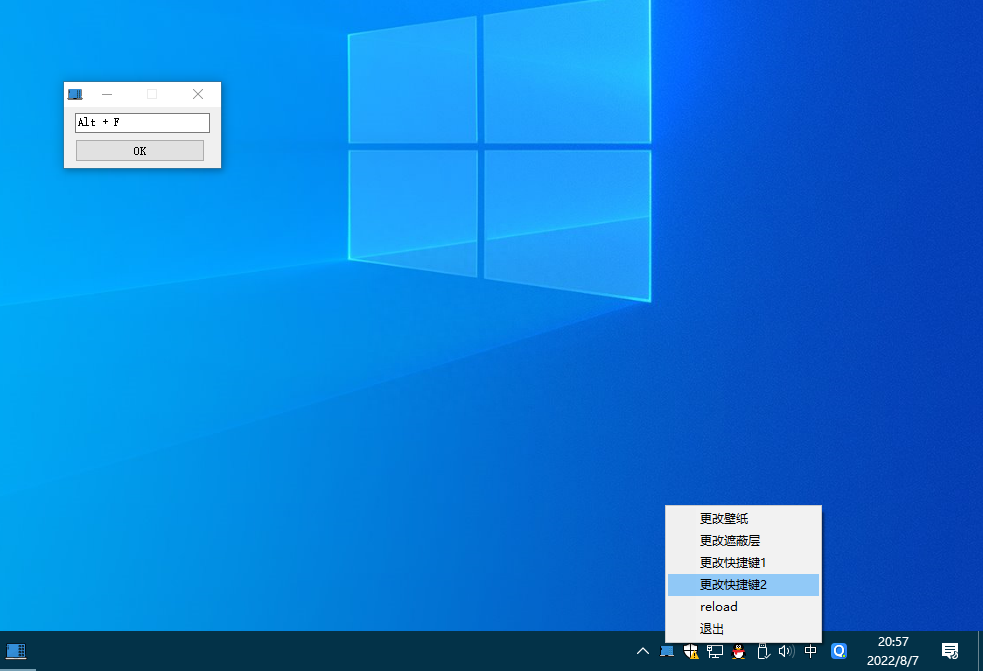Select 退出 to quit the app

711,628
